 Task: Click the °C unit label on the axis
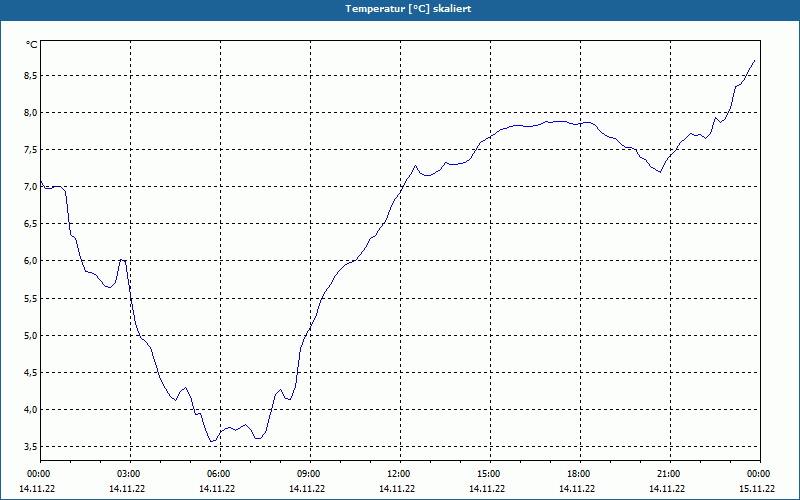pos(32,45)
